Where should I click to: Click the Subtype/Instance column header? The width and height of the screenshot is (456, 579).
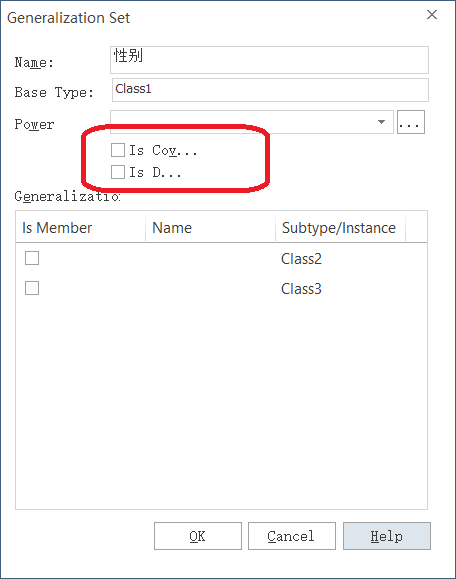click(340, 227)
